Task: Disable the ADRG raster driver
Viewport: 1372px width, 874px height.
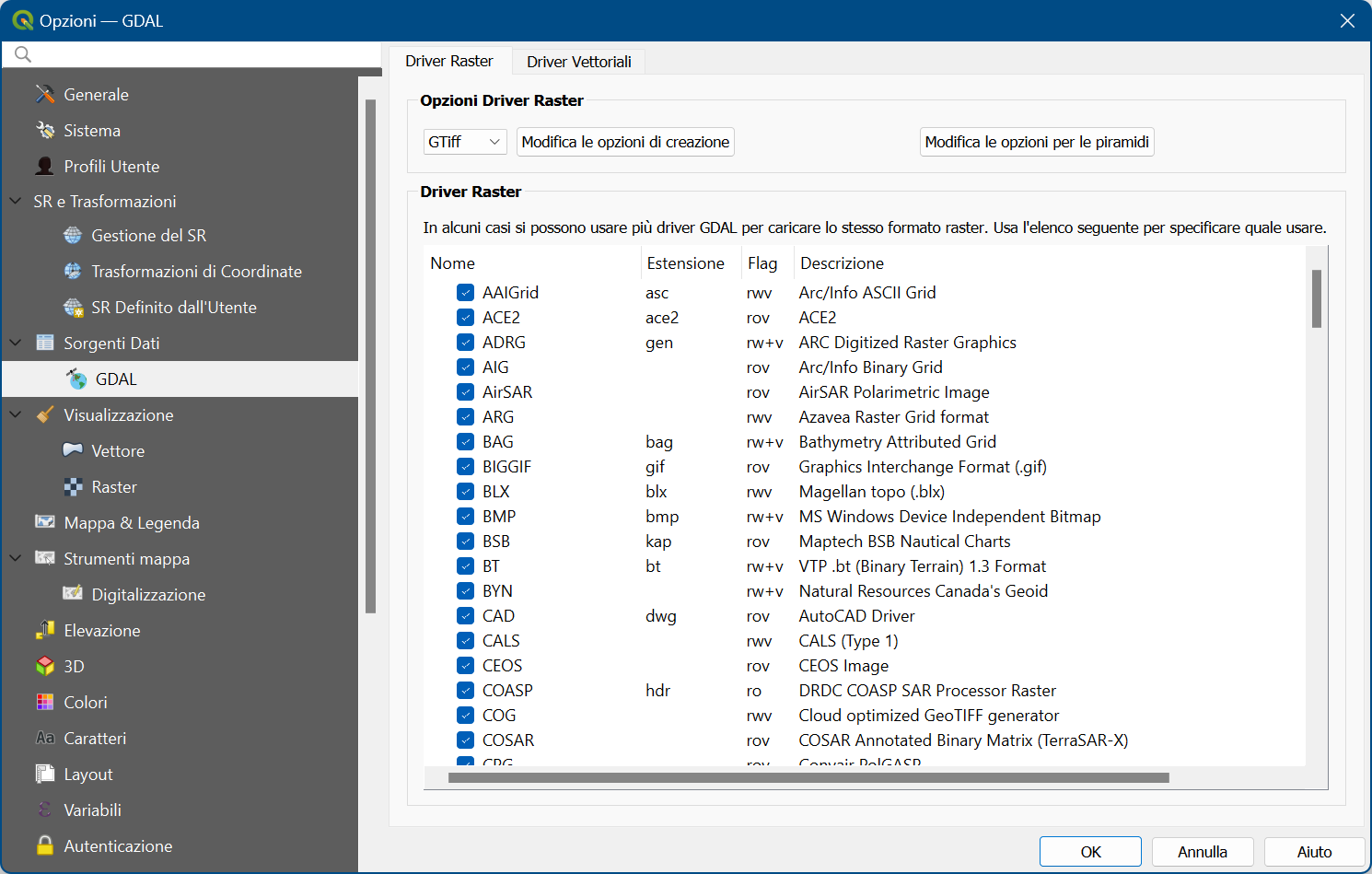Action: tap(466, 342)
